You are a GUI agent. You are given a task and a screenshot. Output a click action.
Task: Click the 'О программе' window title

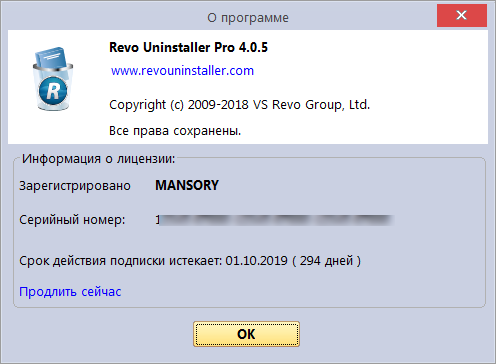(x=248, y=18)
